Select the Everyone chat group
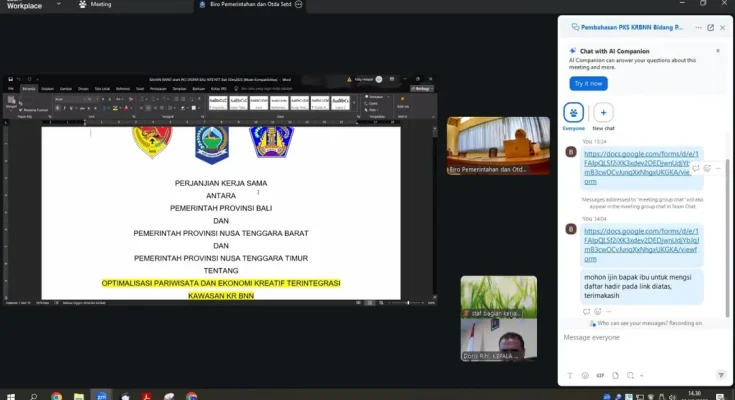735x400 pixels. tap(574, 113)
